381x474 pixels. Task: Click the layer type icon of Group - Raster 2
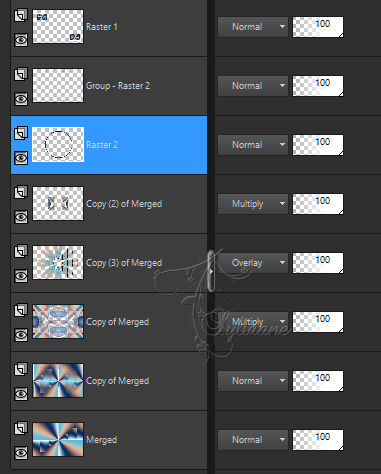pyautogui.click(x=21, y=74)
